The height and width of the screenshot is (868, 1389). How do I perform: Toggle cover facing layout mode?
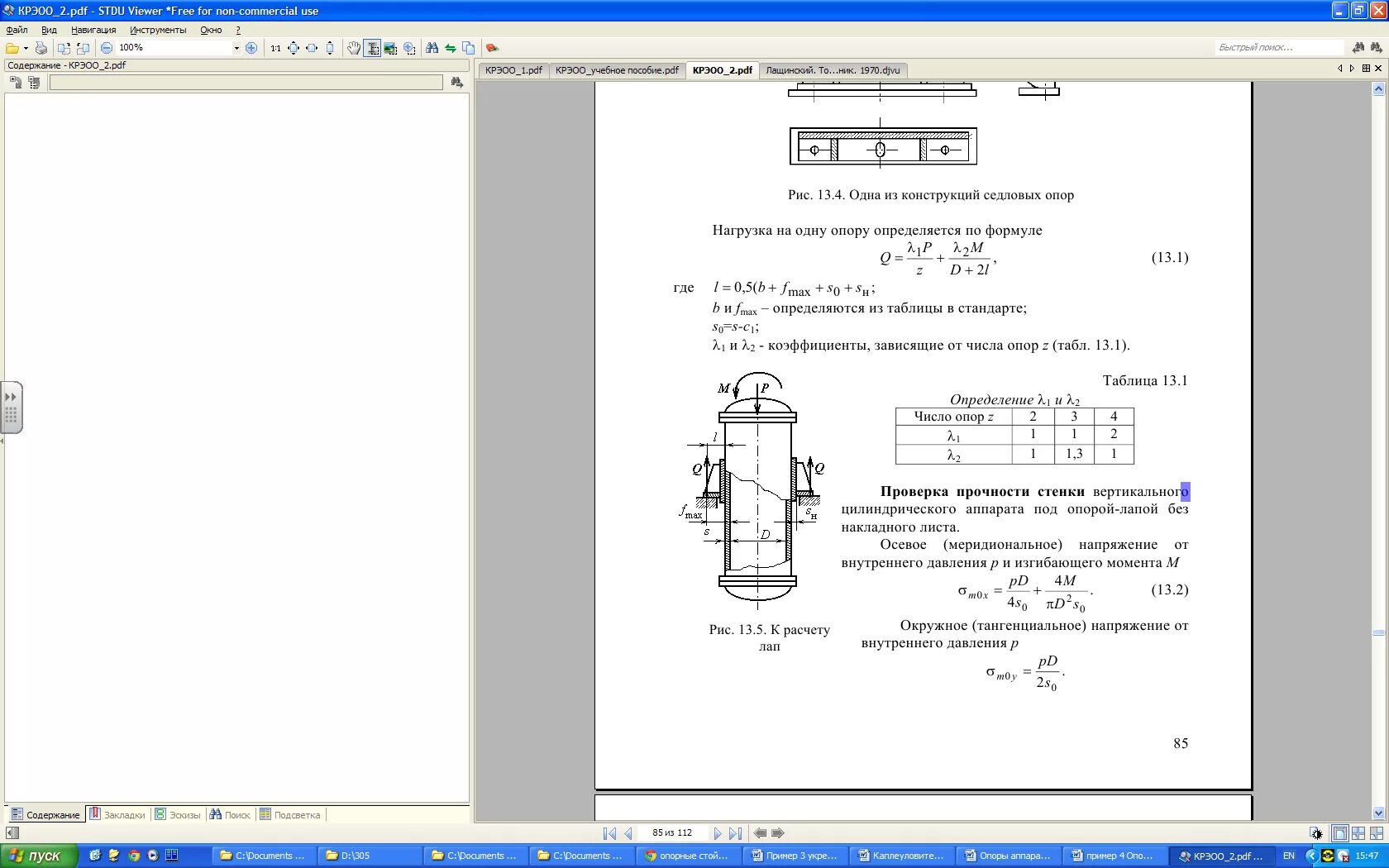pos(1377,833)
